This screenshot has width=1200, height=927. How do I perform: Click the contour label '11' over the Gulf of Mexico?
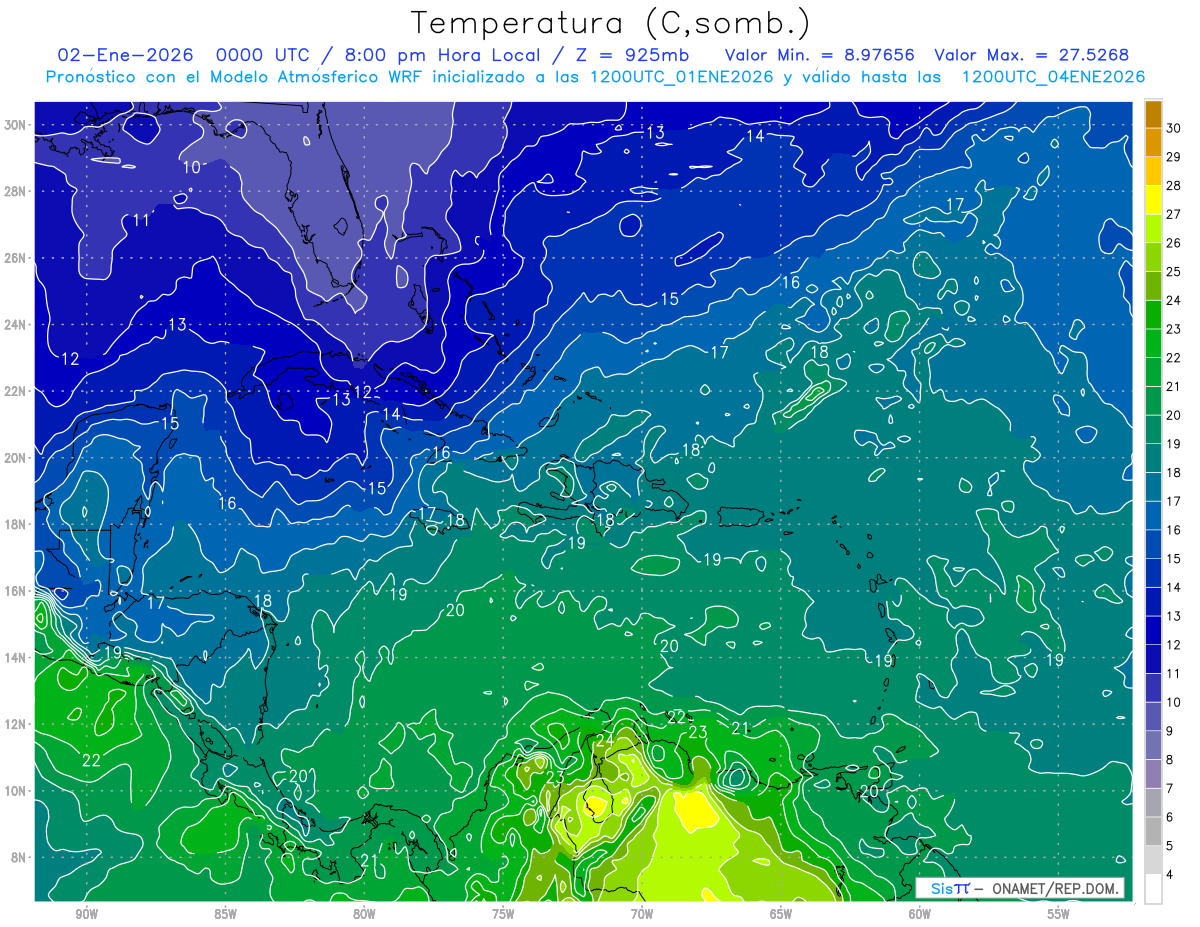142,220
